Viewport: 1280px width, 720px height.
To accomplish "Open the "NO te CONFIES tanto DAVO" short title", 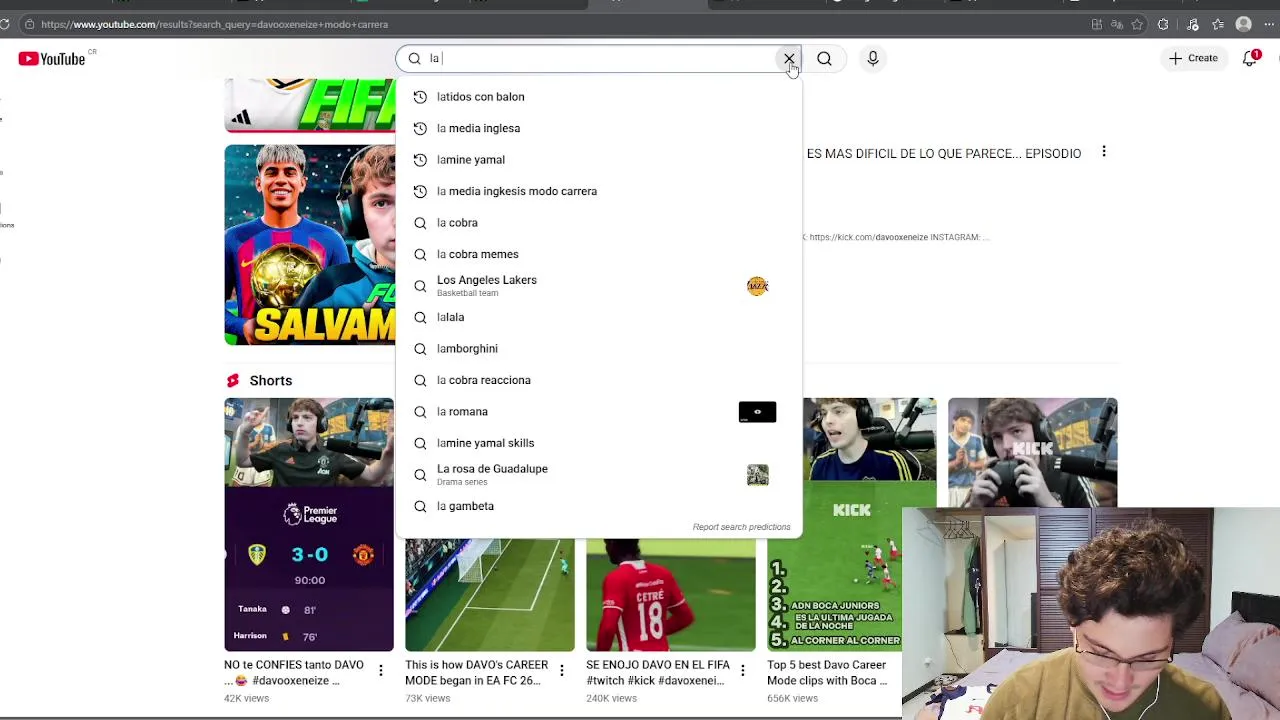I will (294, 672).
